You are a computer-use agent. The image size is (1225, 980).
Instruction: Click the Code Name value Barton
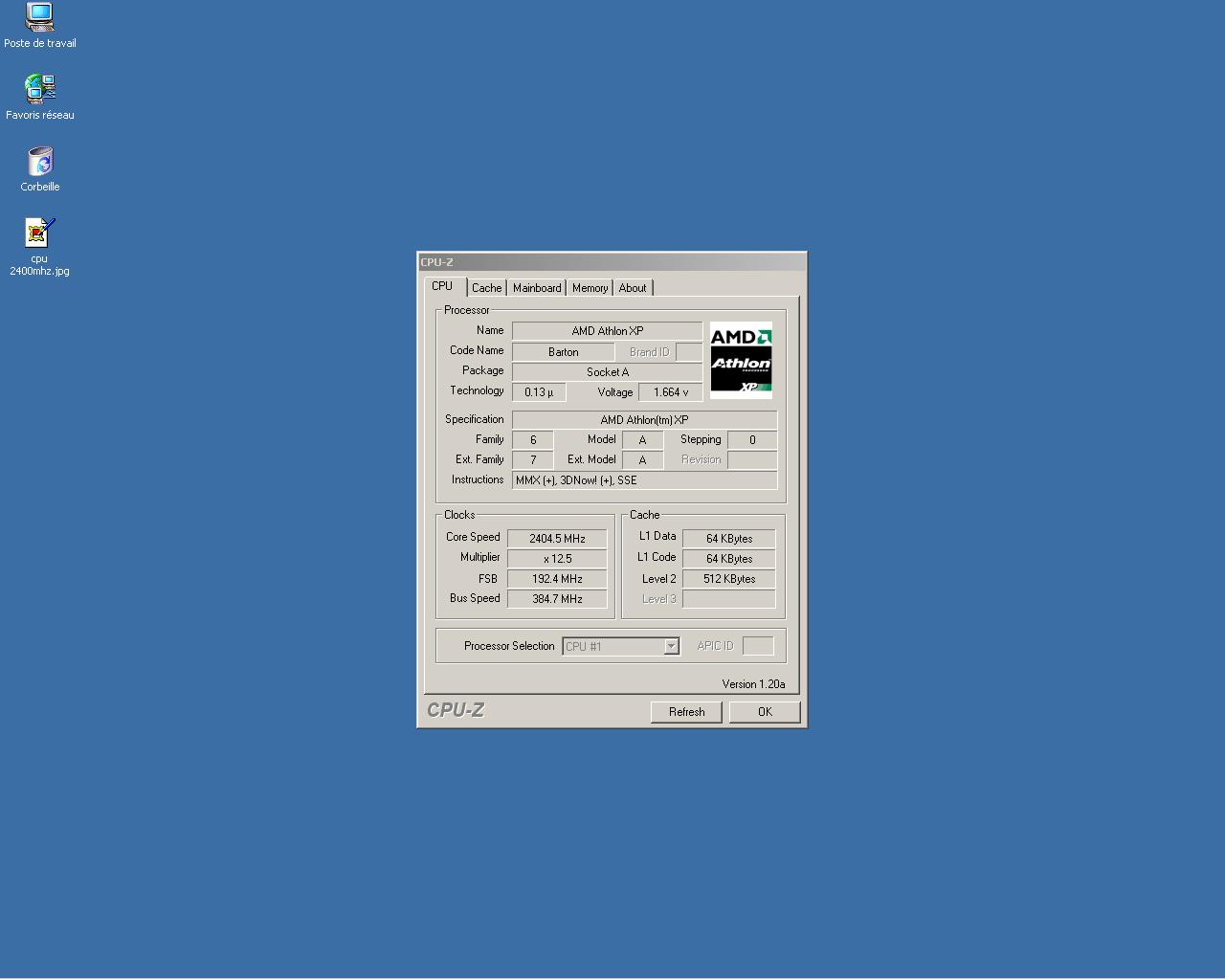(x=563, y=352)
